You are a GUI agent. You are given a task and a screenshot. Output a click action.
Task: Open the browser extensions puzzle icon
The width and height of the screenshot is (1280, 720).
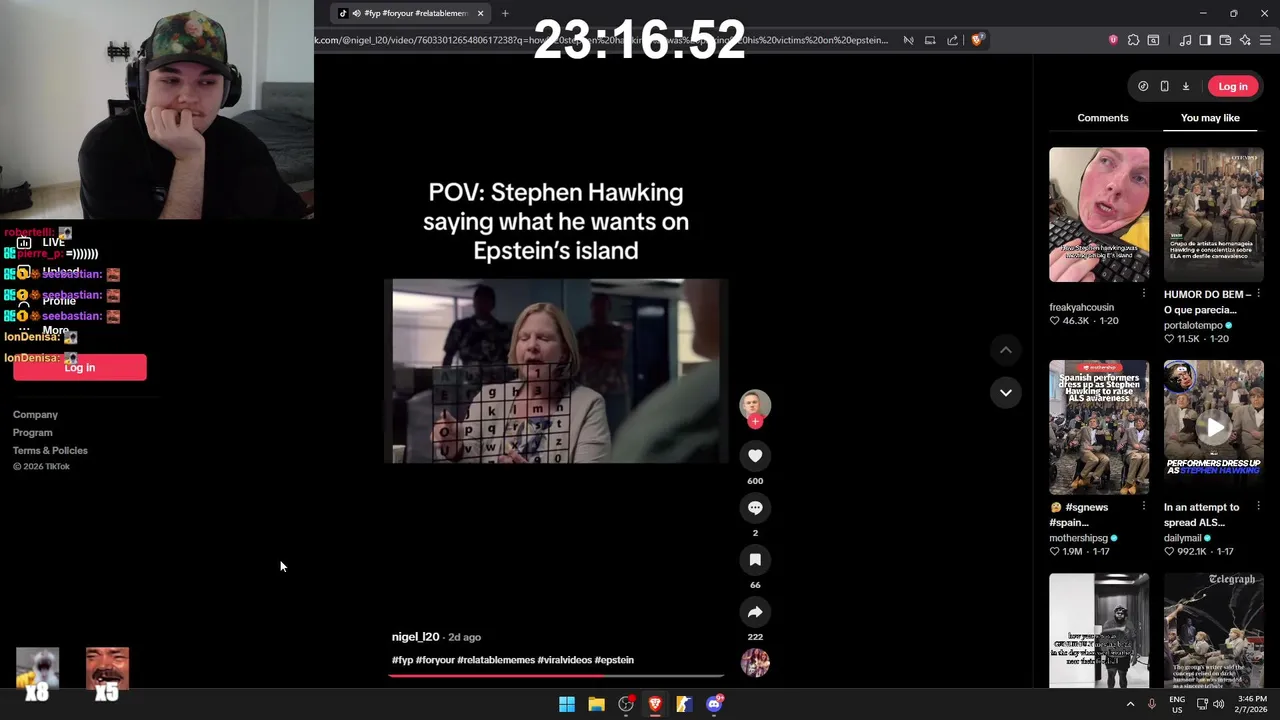(1133, 40)
